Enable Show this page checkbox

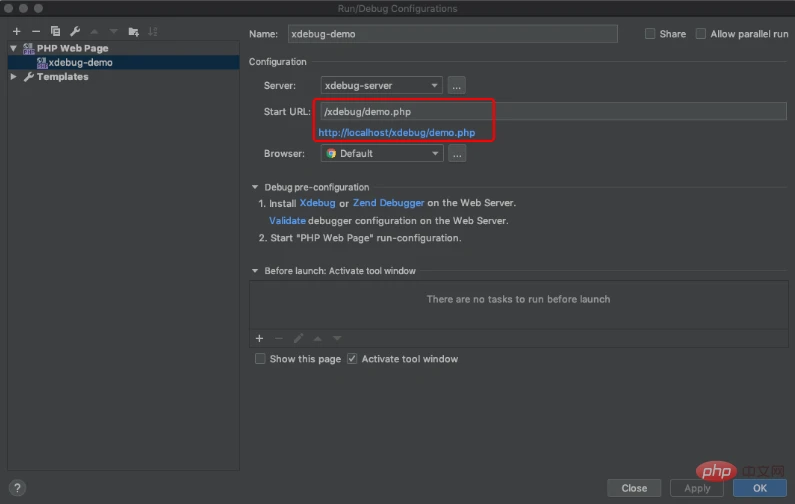click(x=260, y=359)
